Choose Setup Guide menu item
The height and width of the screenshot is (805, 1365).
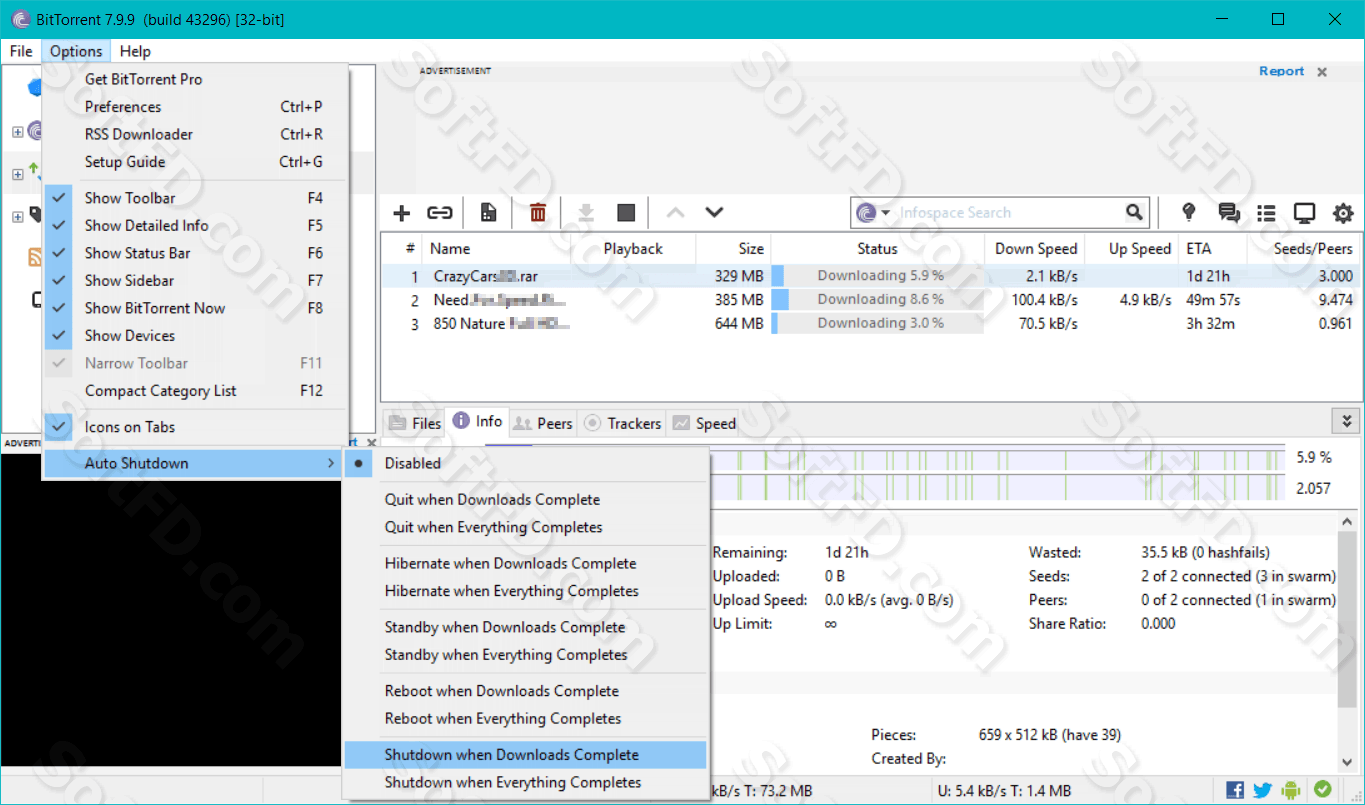tap(195, 162)
